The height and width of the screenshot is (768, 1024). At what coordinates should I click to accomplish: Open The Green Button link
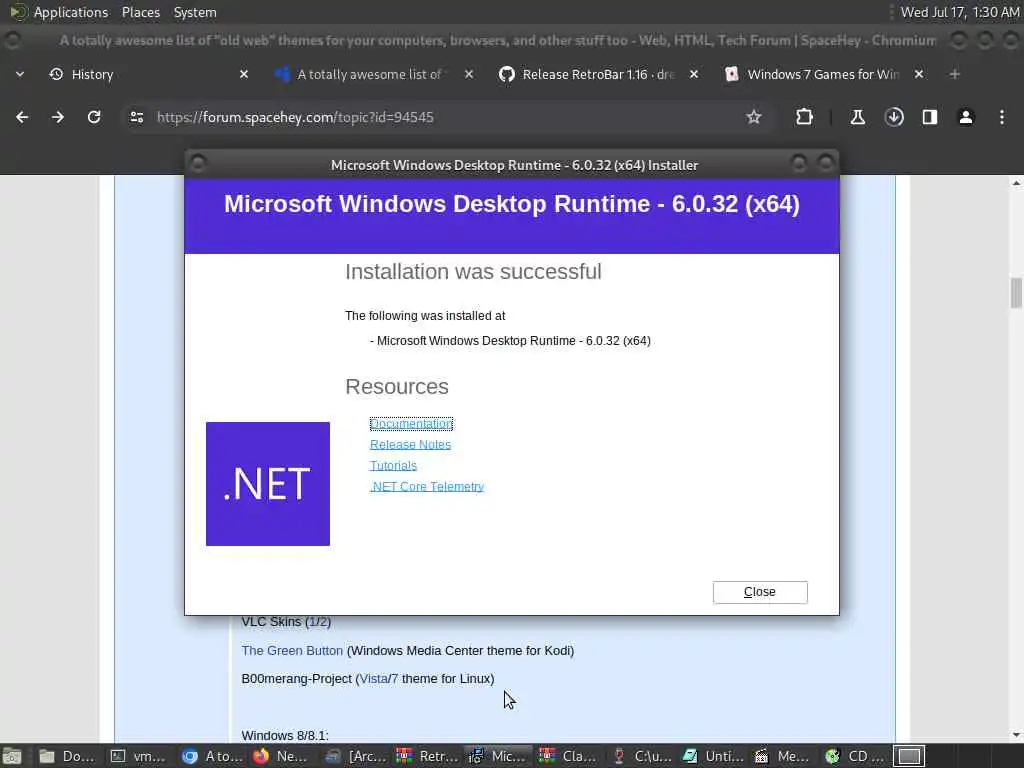[x=292, y=650]
